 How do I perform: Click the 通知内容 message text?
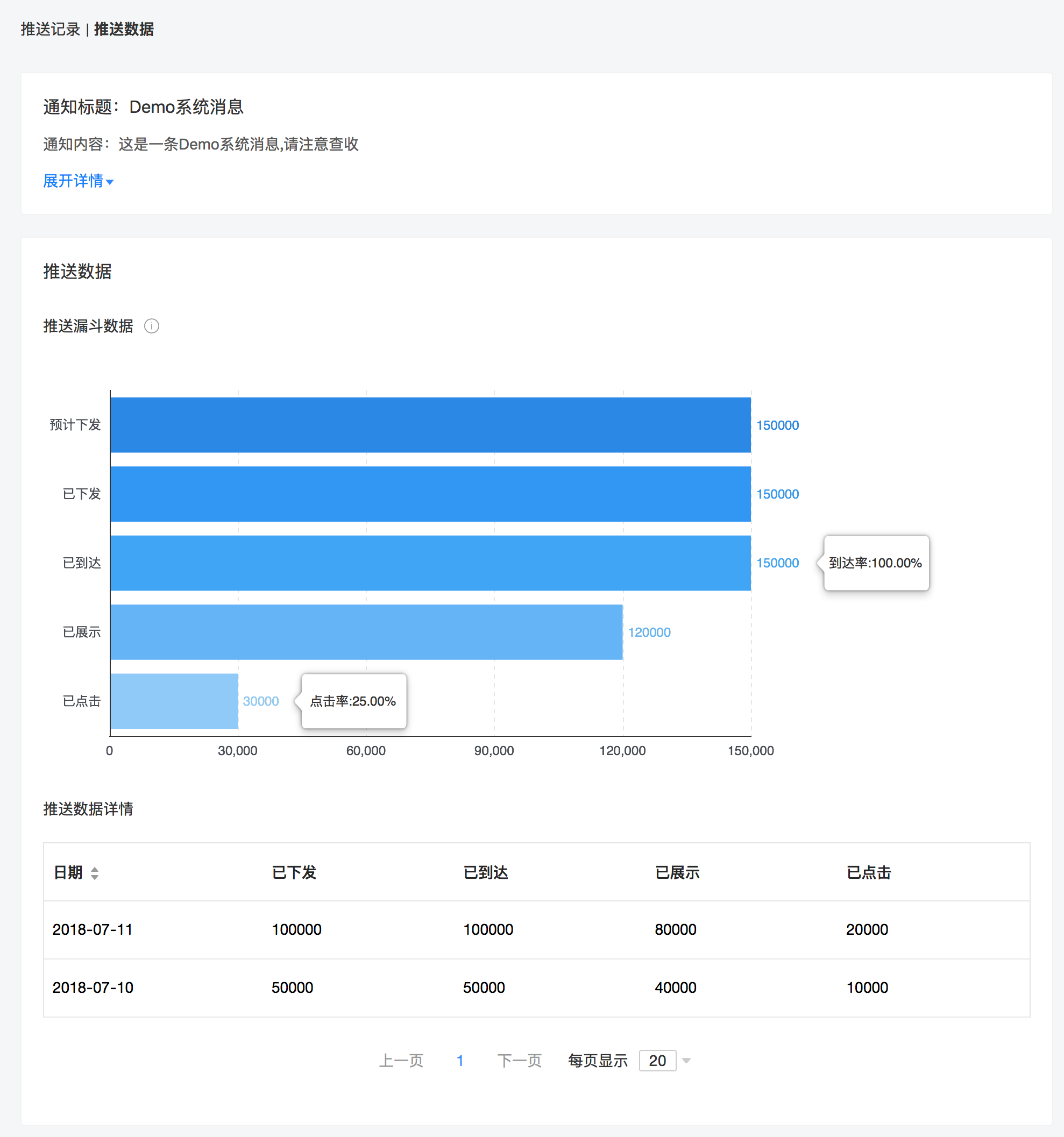coord(201,144)
